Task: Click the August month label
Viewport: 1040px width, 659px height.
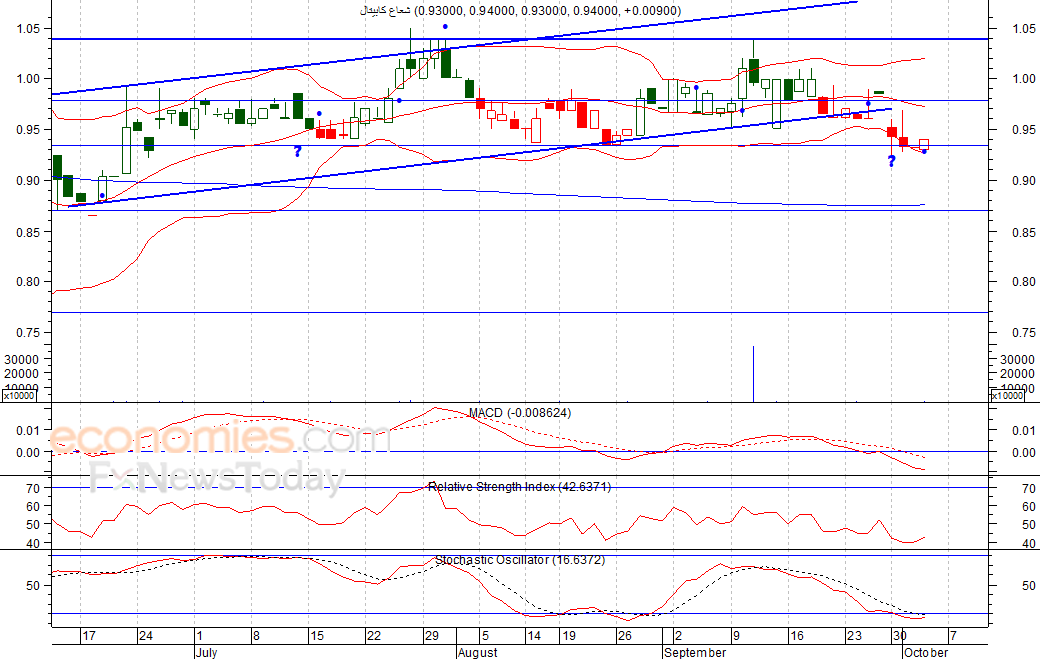Action: point(478,652)
